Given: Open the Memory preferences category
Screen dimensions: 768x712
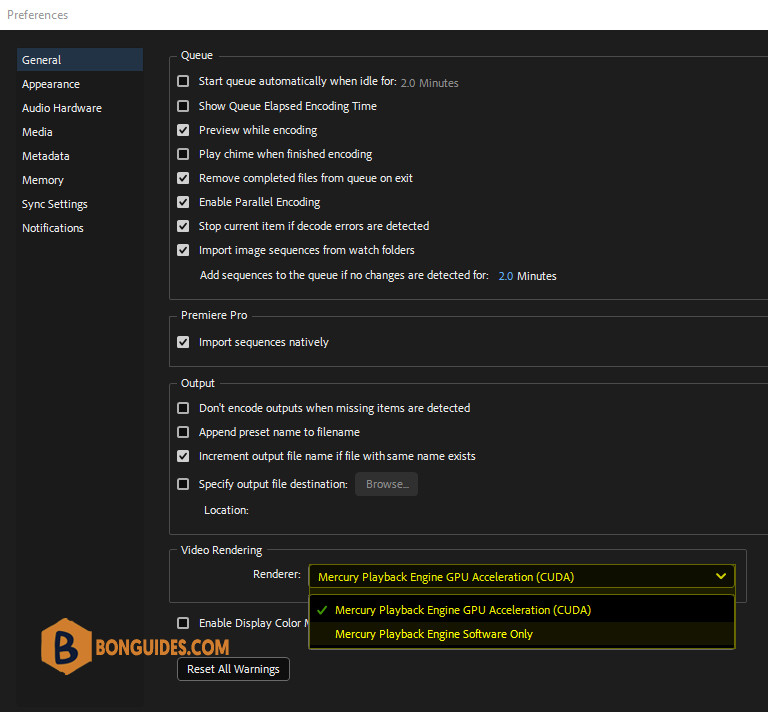Looking at the screenshot, I should click(43, 180).
